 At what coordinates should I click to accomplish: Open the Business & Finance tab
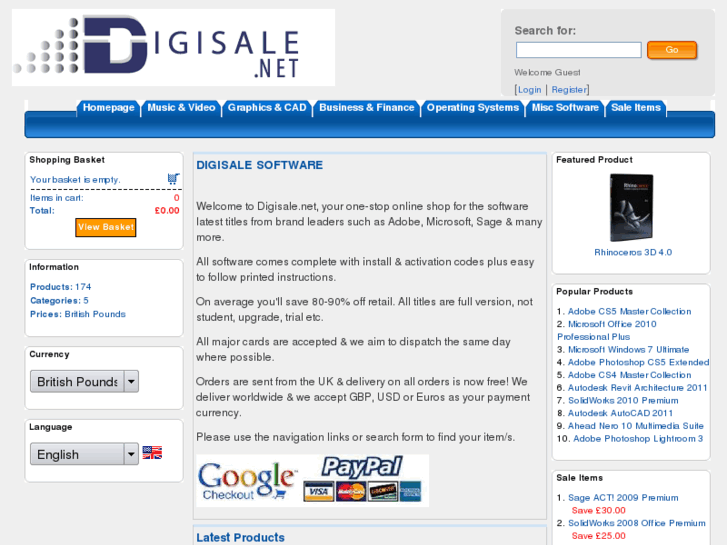(367, 108)
